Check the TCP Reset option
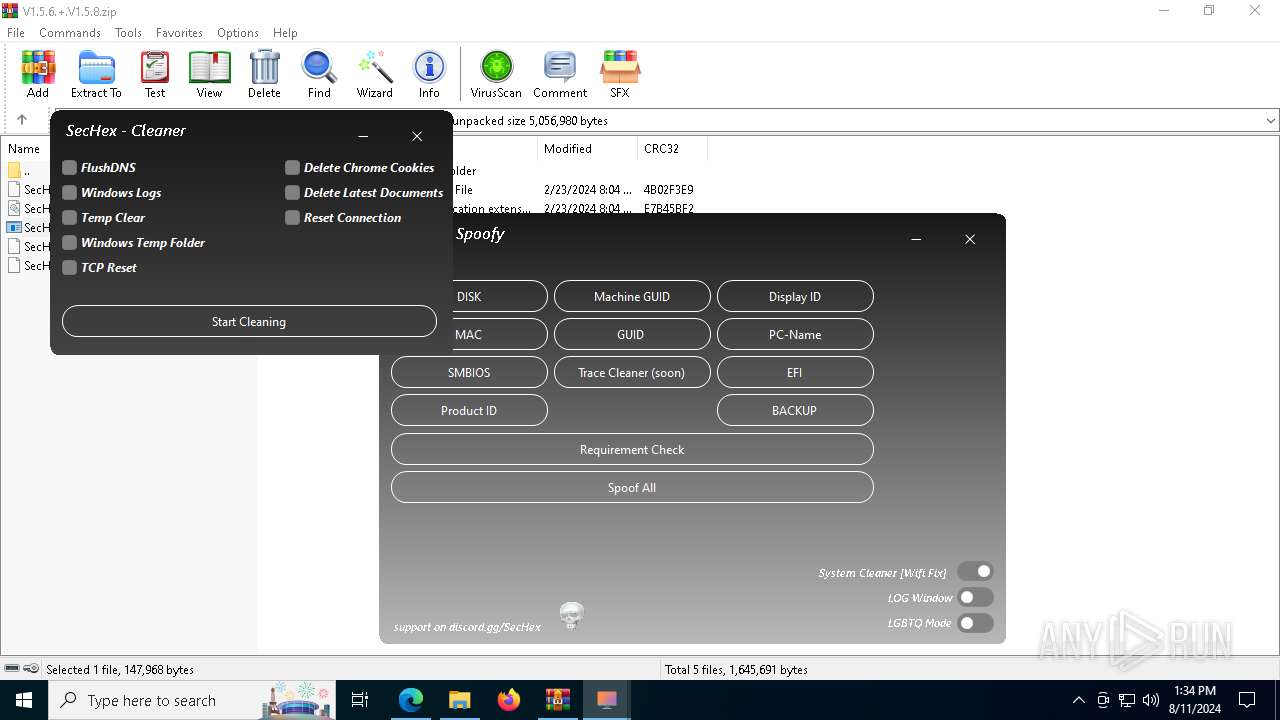The image size is (1280, 720). (69, 268)
